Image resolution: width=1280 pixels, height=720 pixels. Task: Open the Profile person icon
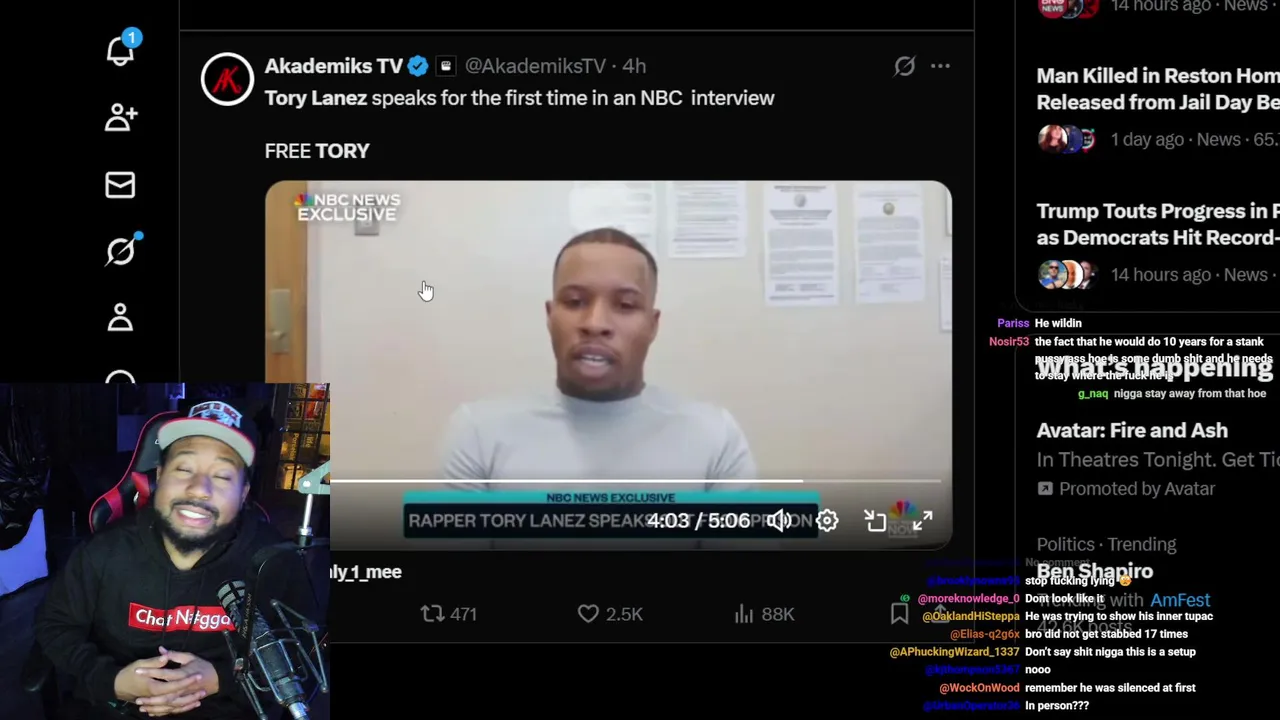120,318
